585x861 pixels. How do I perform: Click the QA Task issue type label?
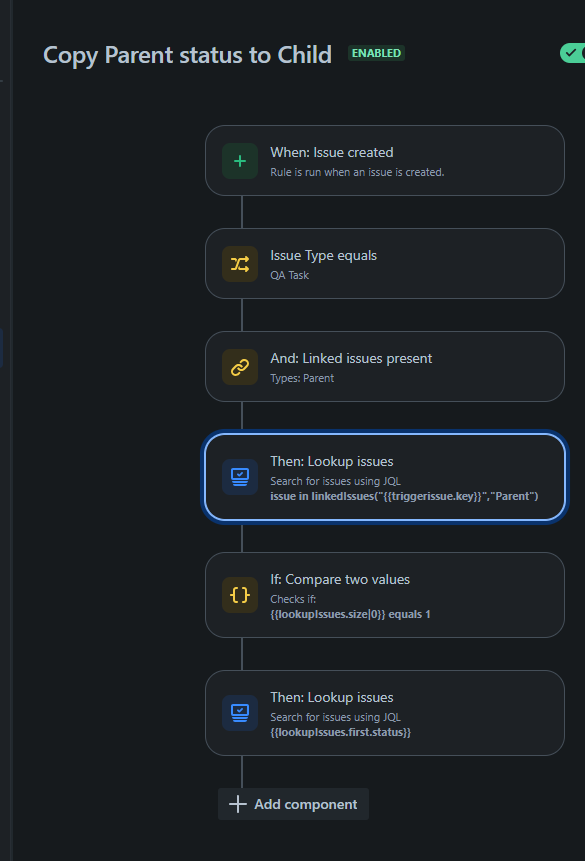pos(289,275)
